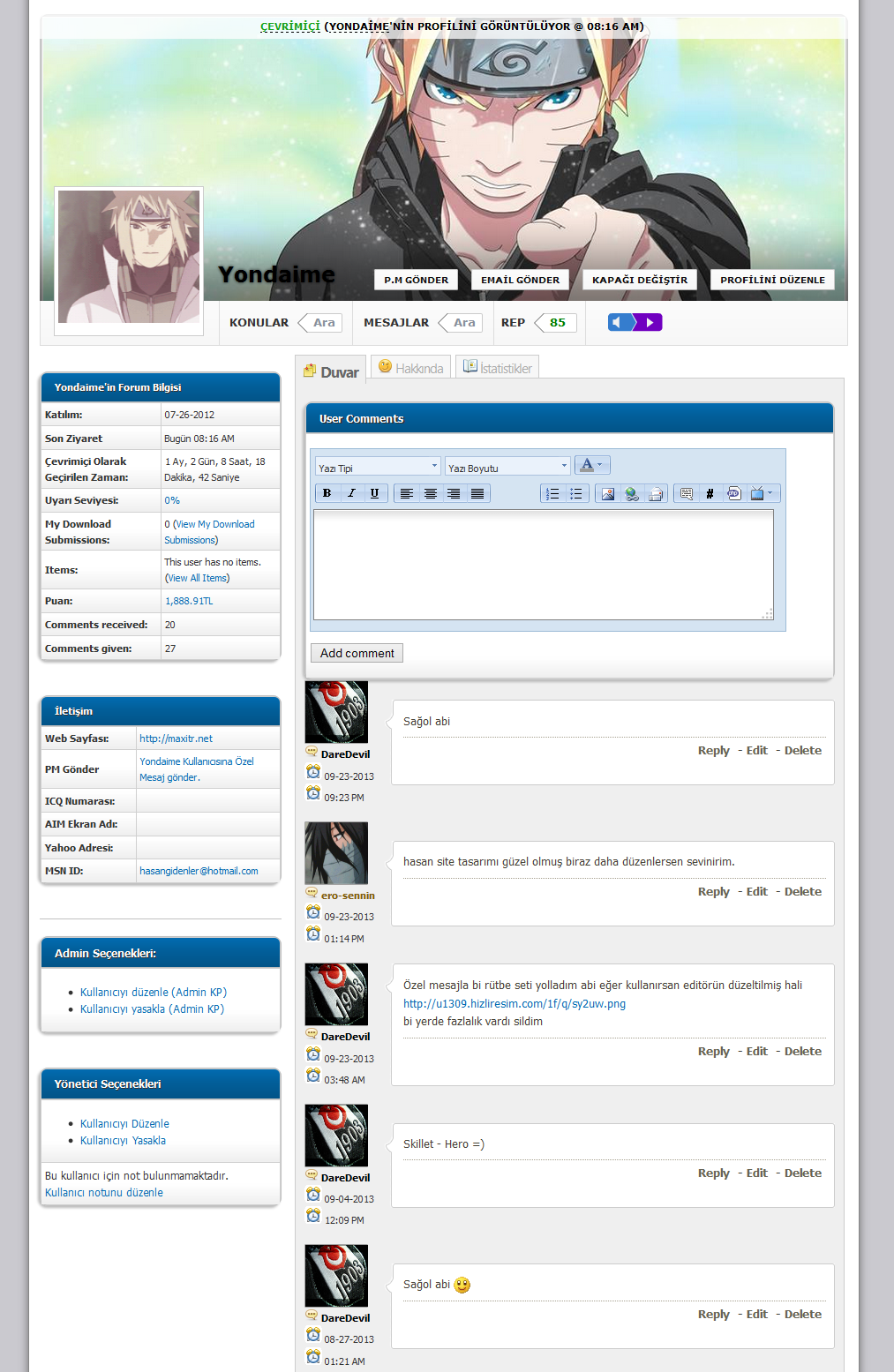The image size is (894, 1372).
Task: Click the blue speaker mute icon
Action: [620, 322]
